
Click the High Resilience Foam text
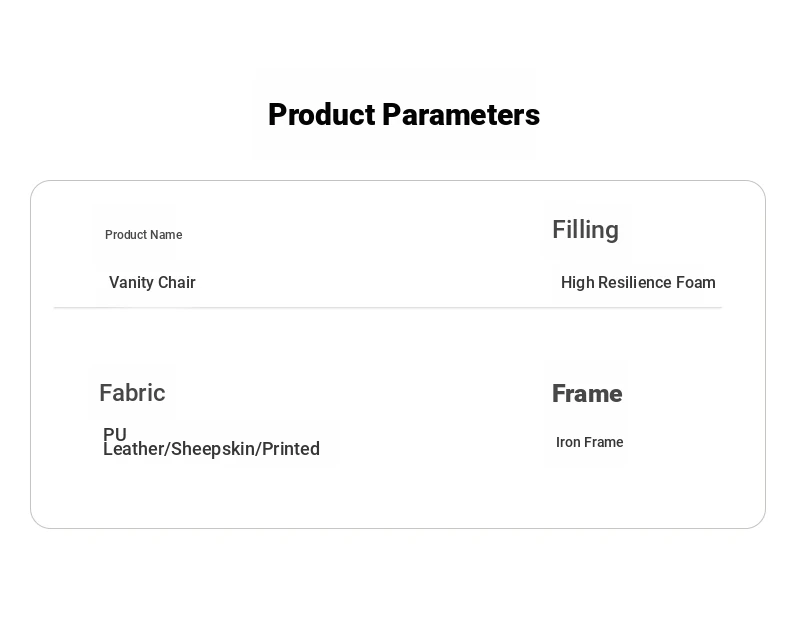(638, 283)
